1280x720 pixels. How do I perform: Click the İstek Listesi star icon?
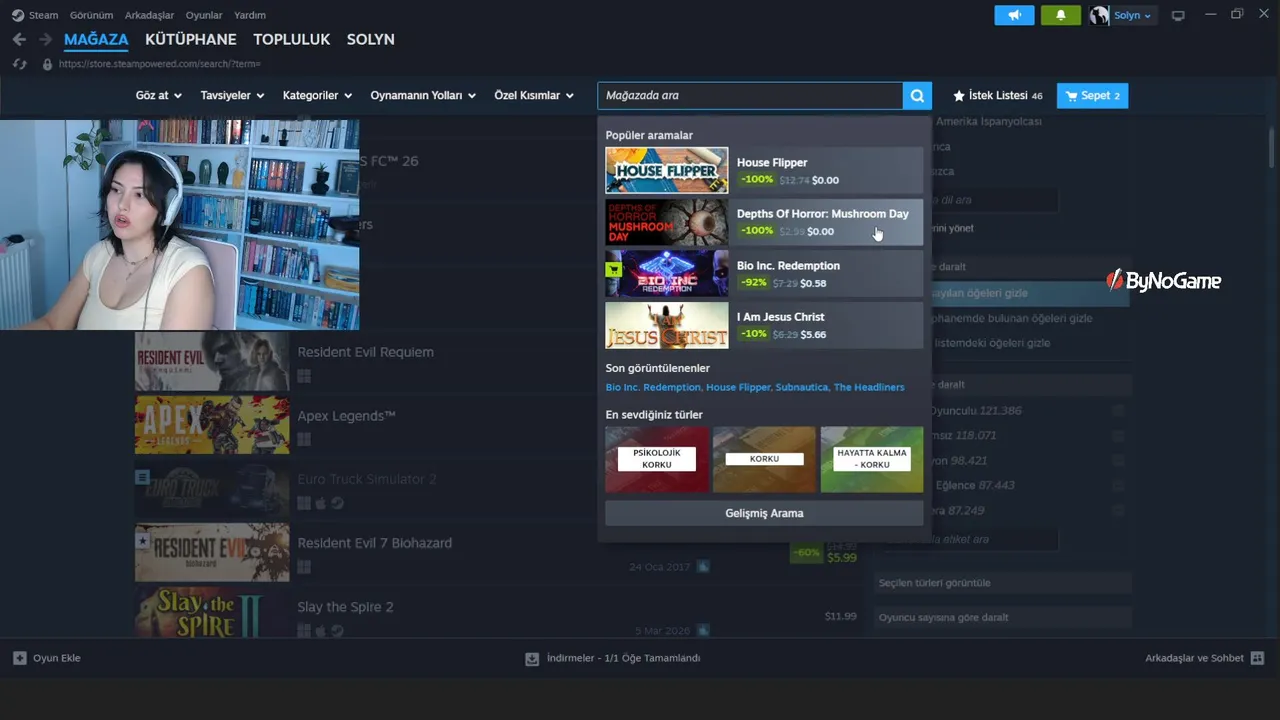tap(959, 96)
